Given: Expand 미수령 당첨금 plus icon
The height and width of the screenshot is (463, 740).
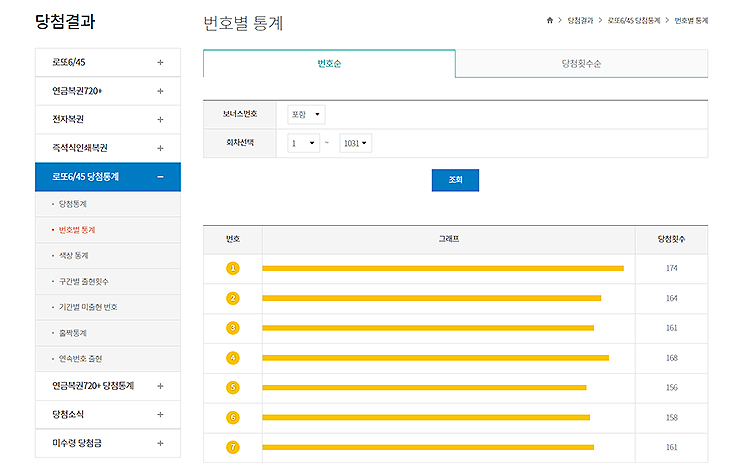Looking at the screenshot, I should tap(160, 443).
